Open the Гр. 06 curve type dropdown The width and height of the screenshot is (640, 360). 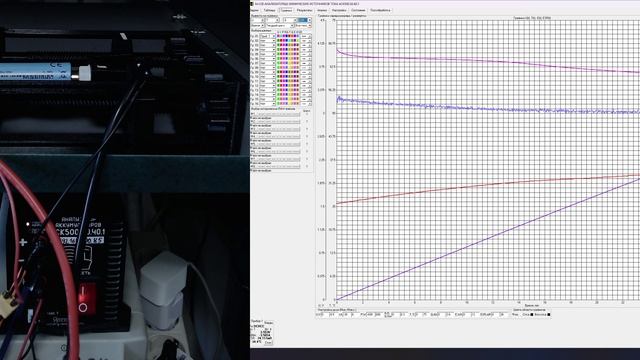click(267, 58)
